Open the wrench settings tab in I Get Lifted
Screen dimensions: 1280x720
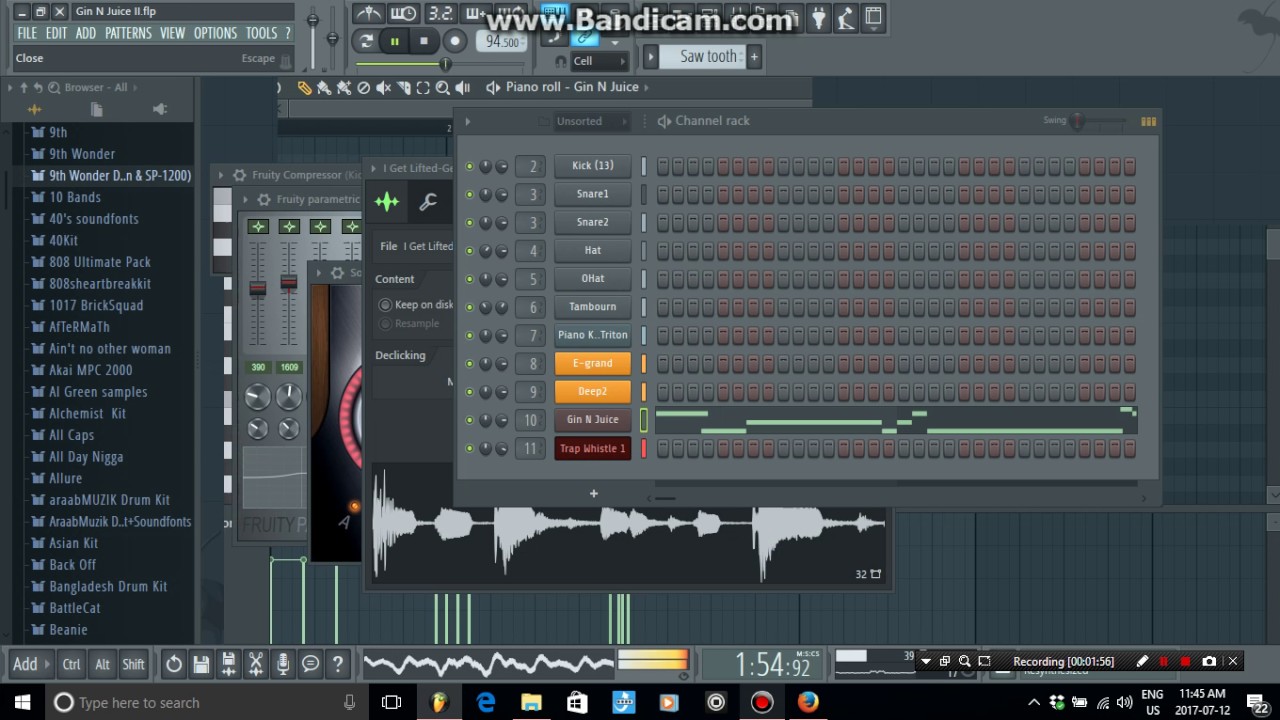tap(427, 203)
